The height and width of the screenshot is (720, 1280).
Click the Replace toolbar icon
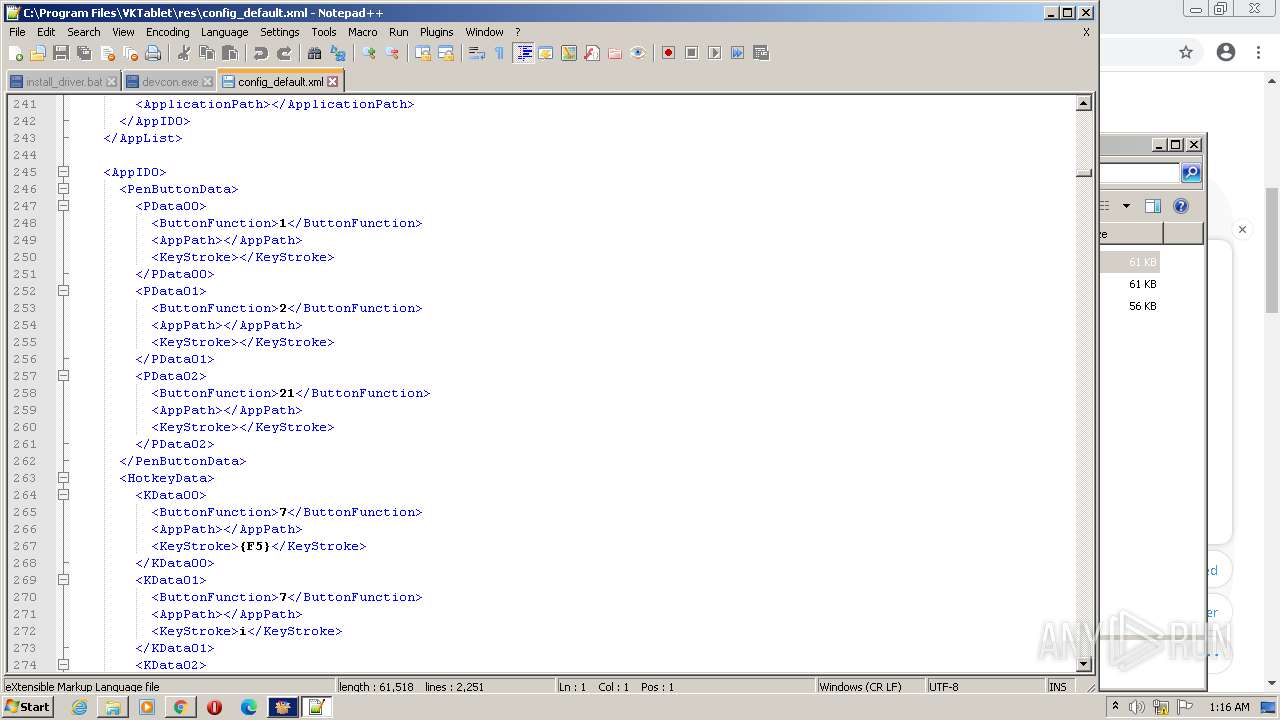click(x=338, y=53)
